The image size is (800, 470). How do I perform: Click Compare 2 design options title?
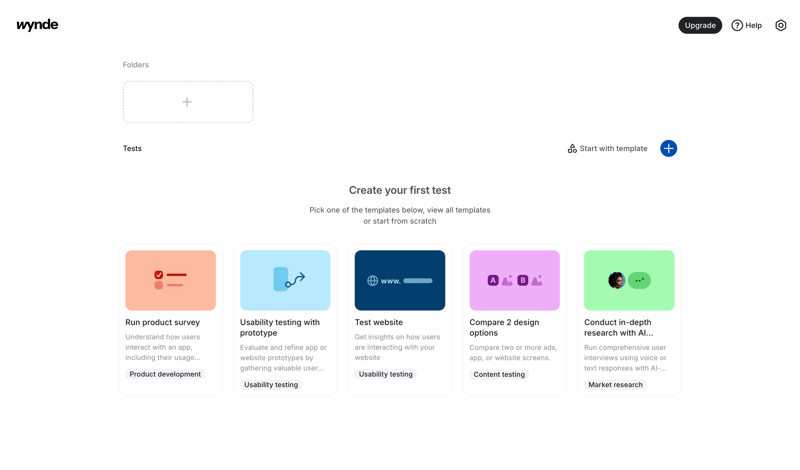click(504, 328)
